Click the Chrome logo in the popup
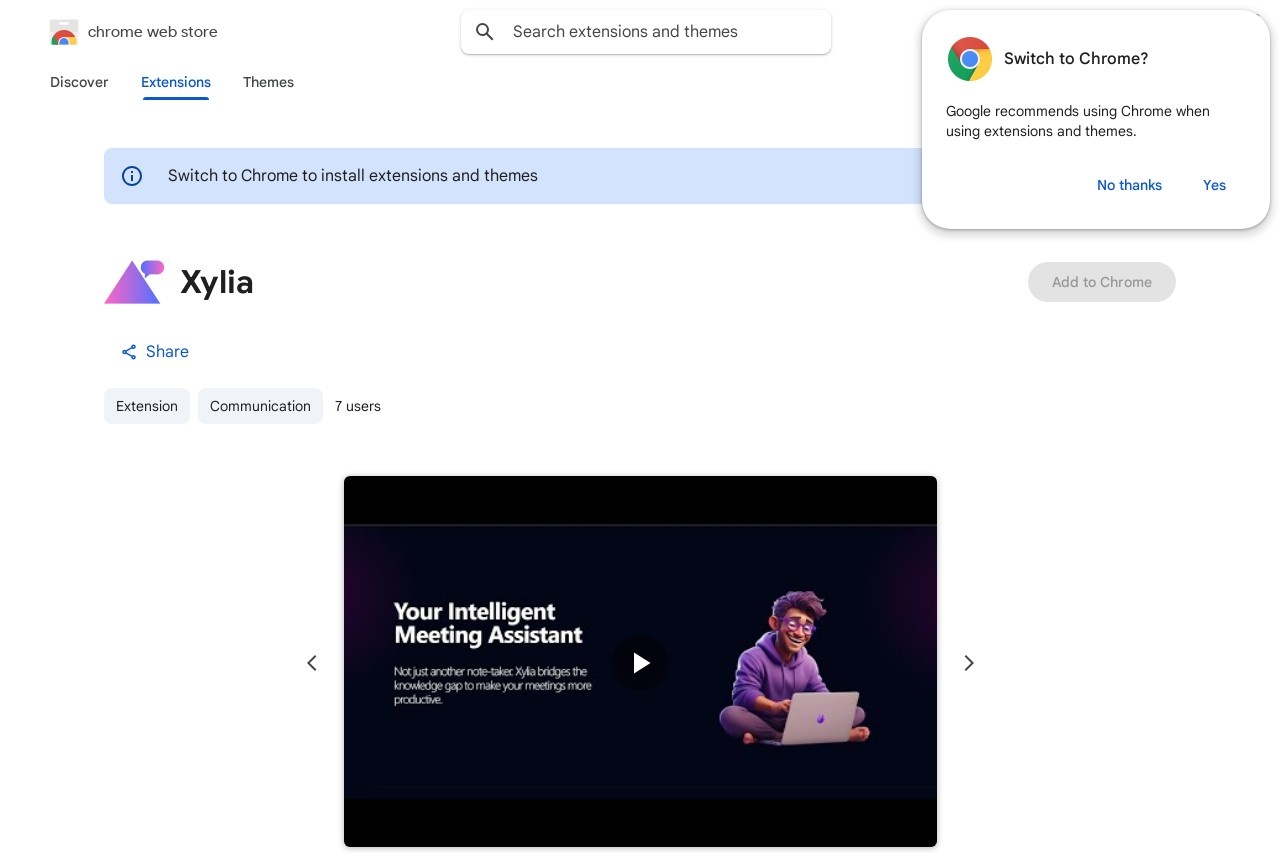 969,59
